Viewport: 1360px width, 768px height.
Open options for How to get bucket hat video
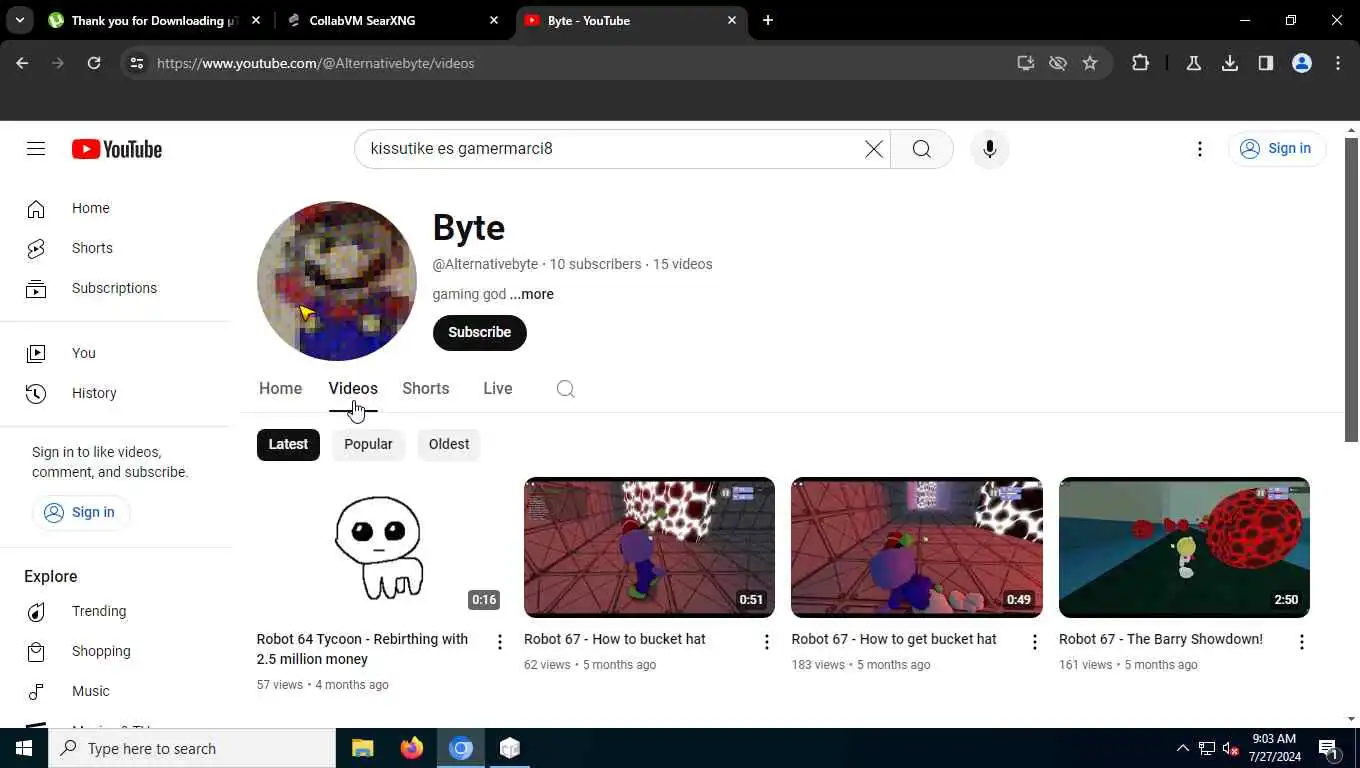[1034, 642]
